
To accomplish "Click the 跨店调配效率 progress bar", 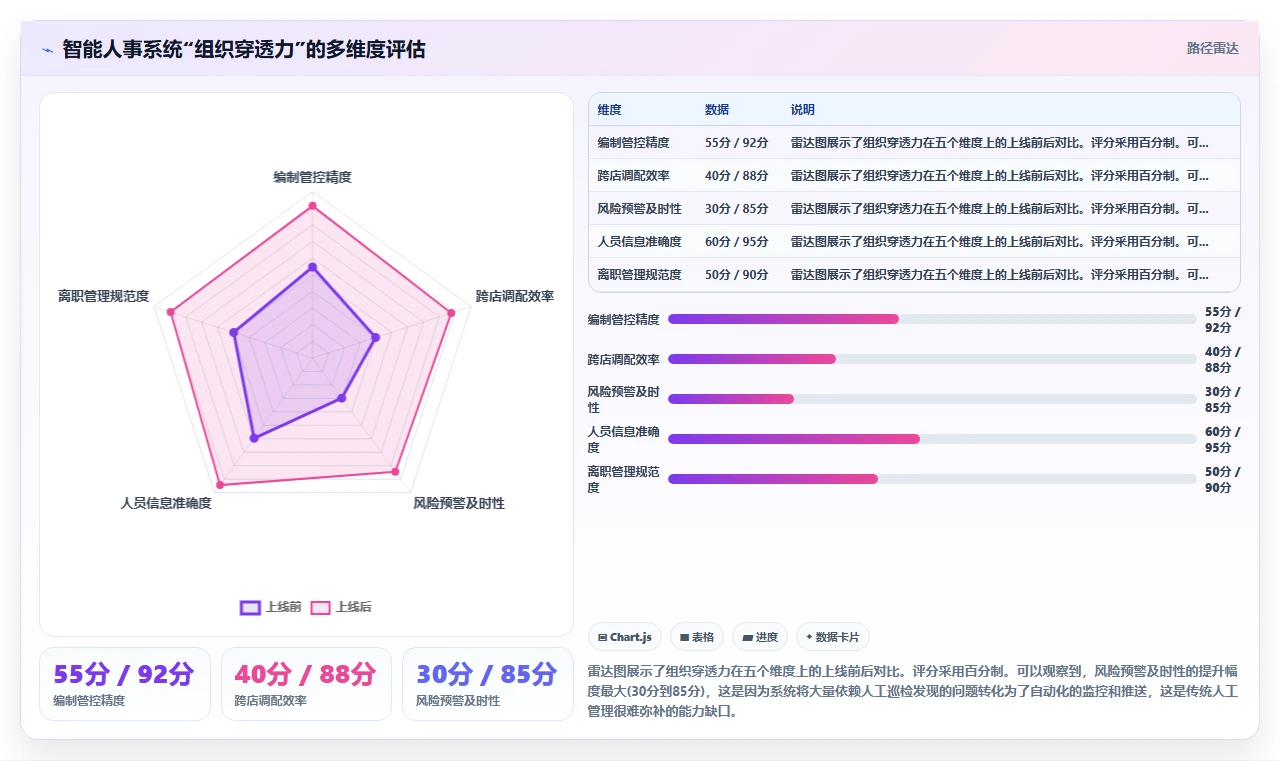I will [932, 359].
